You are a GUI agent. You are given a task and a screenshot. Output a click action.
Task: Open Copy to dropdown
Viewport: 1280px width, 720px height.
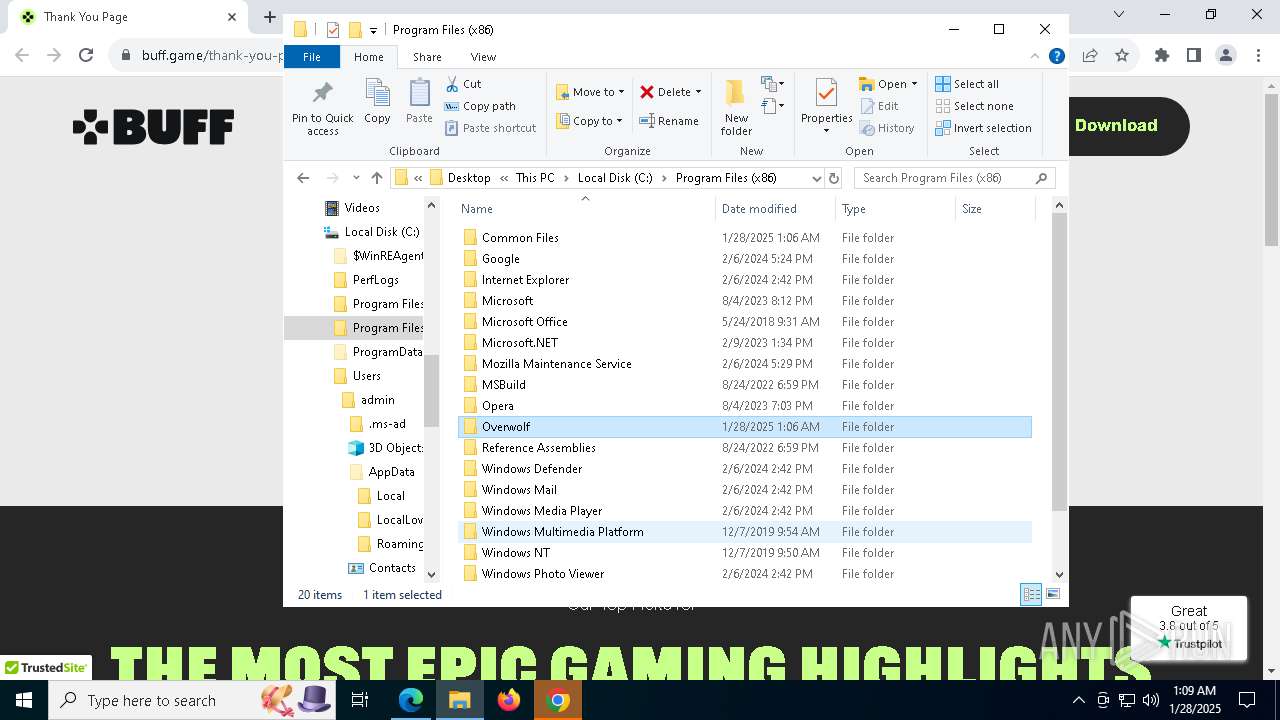pos(589,121)
